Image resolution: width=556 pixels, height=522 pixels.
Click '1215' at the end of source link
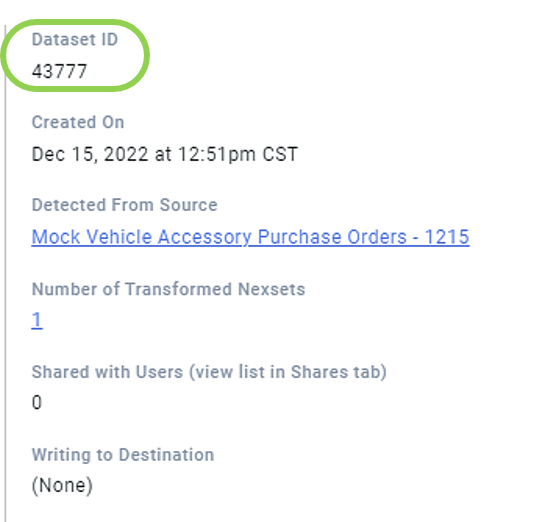point(447,237)
